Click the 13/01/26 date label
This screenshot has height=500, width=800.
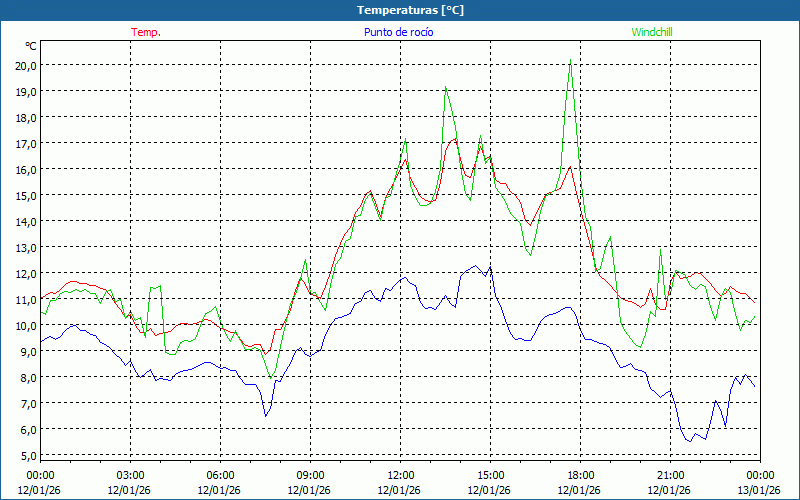point(759,490)
